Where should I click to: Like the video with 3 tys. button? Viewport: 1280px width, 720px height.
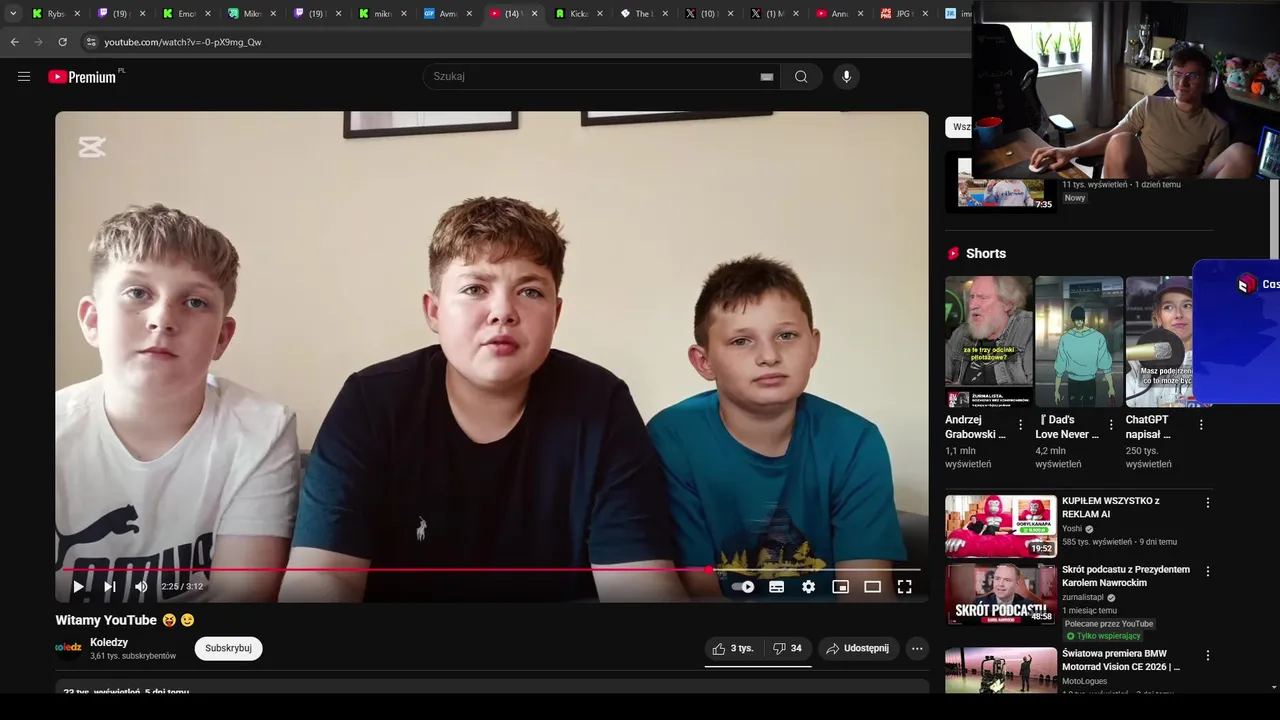[x=732, y=648]
